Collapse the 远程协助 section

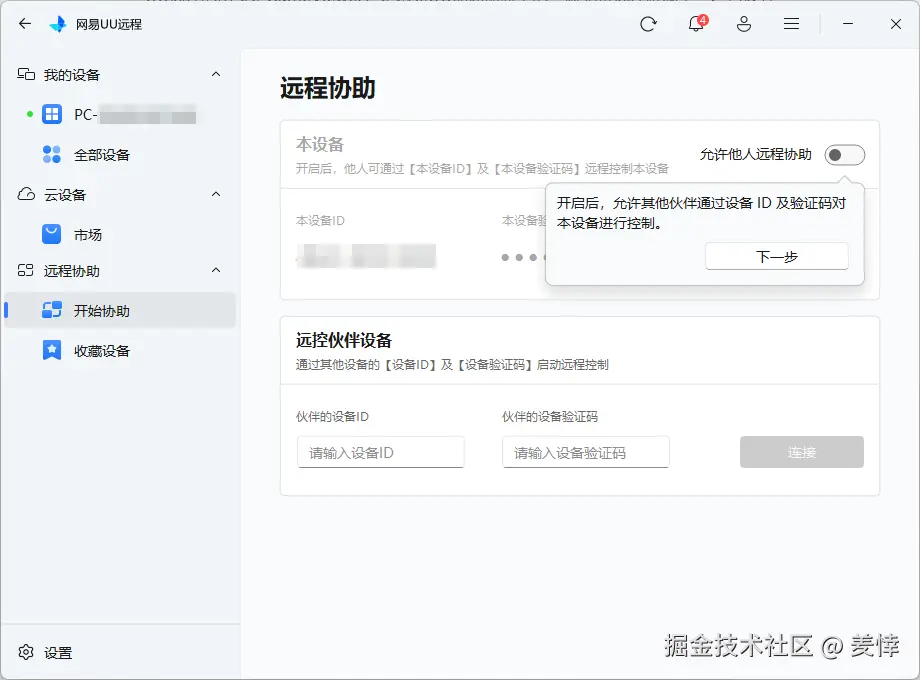pyautogui.click(x=215, y=270)
